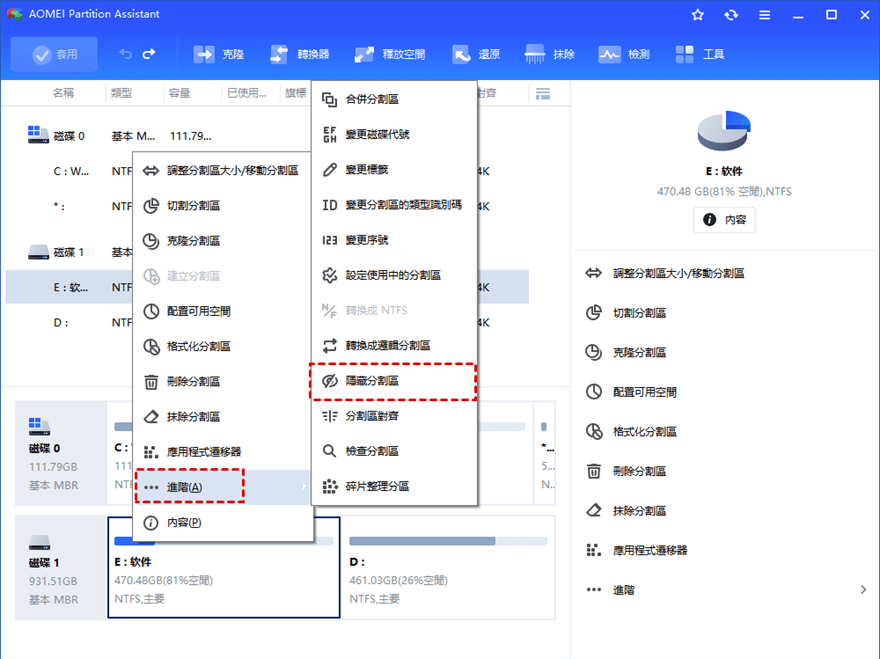Image resolution: width=880 pixels, height=659 pixels.
Task: Click 格式化分割區 in right panel
Action: [631, 432]
